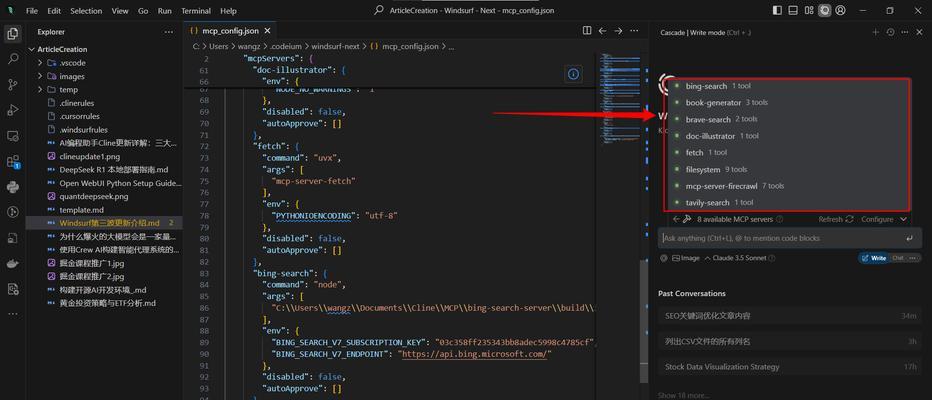Open Explorer panel more actions menu
This screenshot has width=932, height=400.
click(169, 32)
